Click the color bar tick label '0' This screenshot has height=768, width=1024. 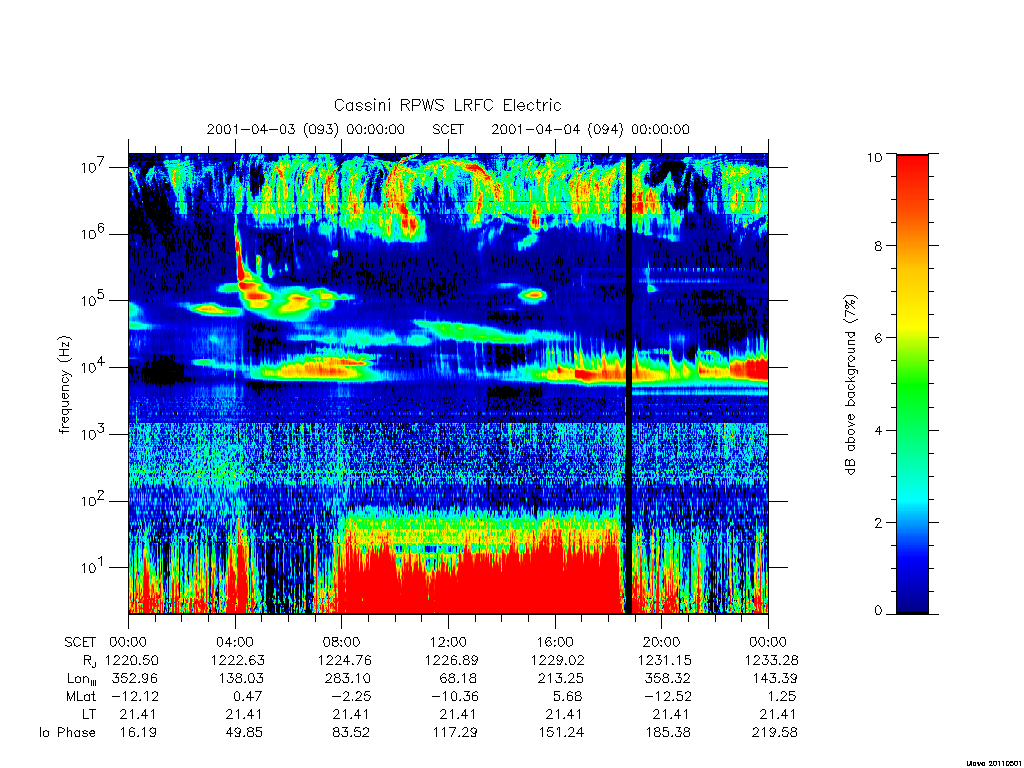pos(878,611)
